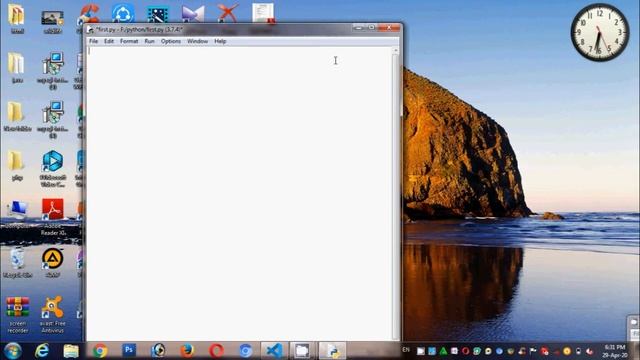Screen dimensions: 640x360
Task: Open Windows Explorer from the taskbar
Action: [71, 351]
